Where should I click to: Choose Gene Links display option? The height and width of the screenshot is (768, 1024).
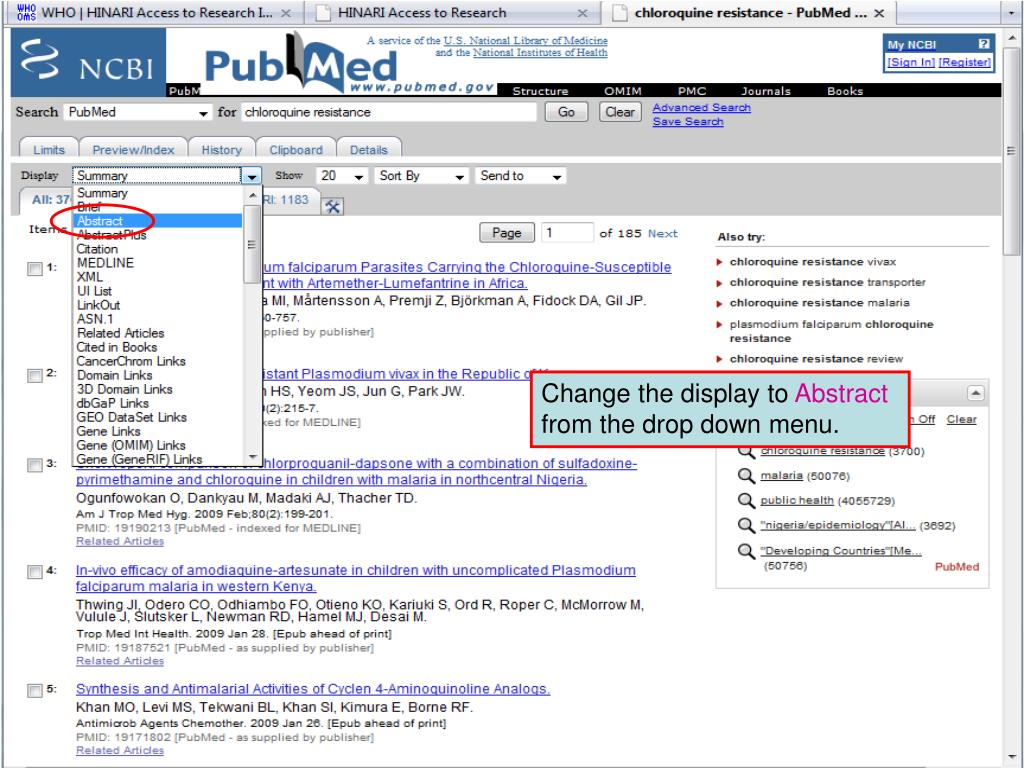[157, 431]
